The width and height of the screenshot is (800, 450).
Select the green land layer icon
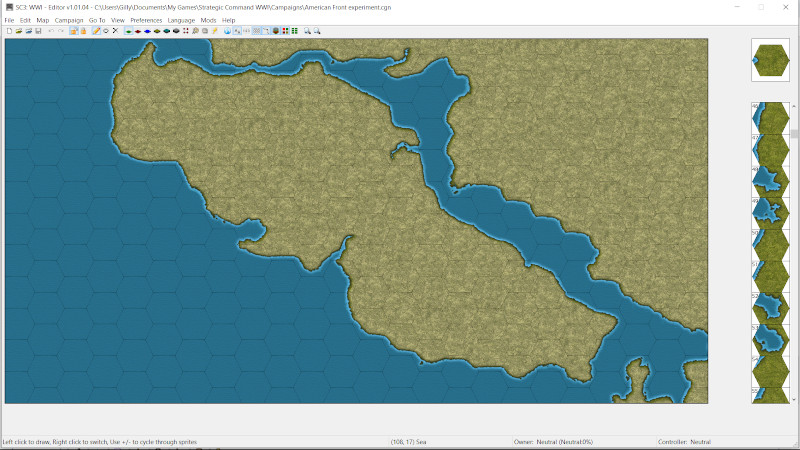click(x=129, y=31)
